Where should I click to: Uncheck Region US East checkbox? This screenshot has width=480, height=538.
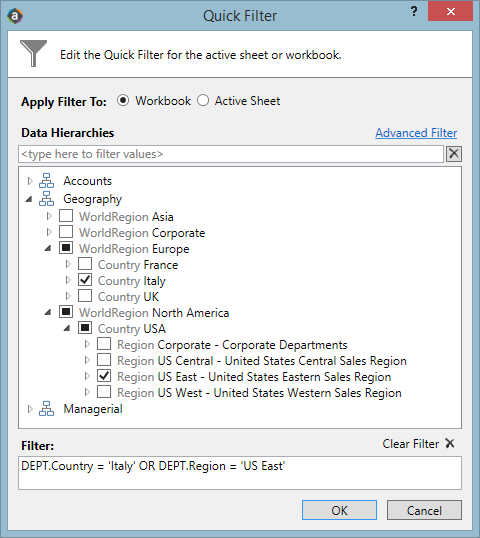click(104, 376)
